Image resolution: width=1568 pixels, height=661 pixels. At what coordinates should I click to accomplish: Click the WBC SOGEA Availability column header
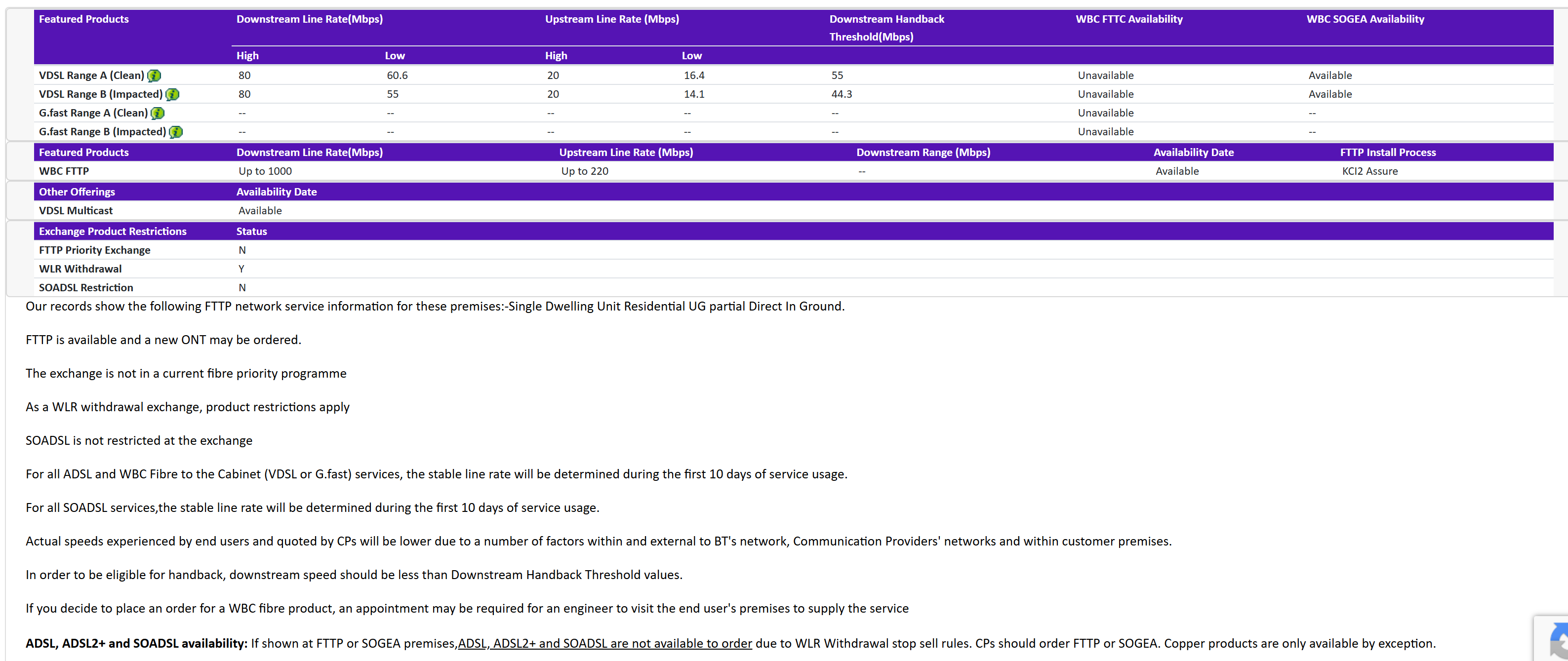pos(1365,19)
